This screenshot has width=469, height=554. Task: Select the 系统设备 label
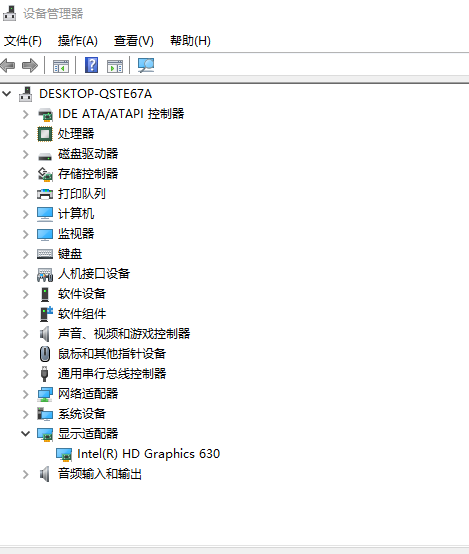82,414
